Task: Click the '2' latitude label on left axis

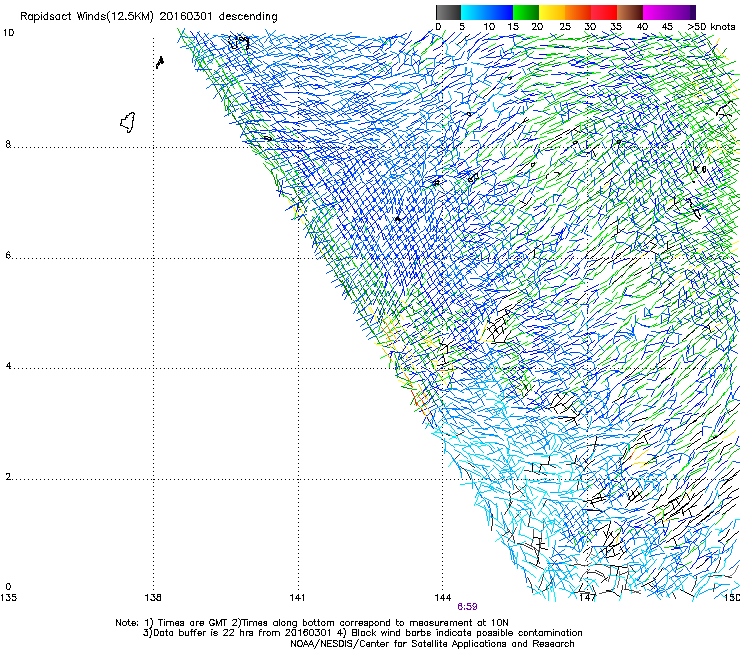Action: [x=8, y=477]
